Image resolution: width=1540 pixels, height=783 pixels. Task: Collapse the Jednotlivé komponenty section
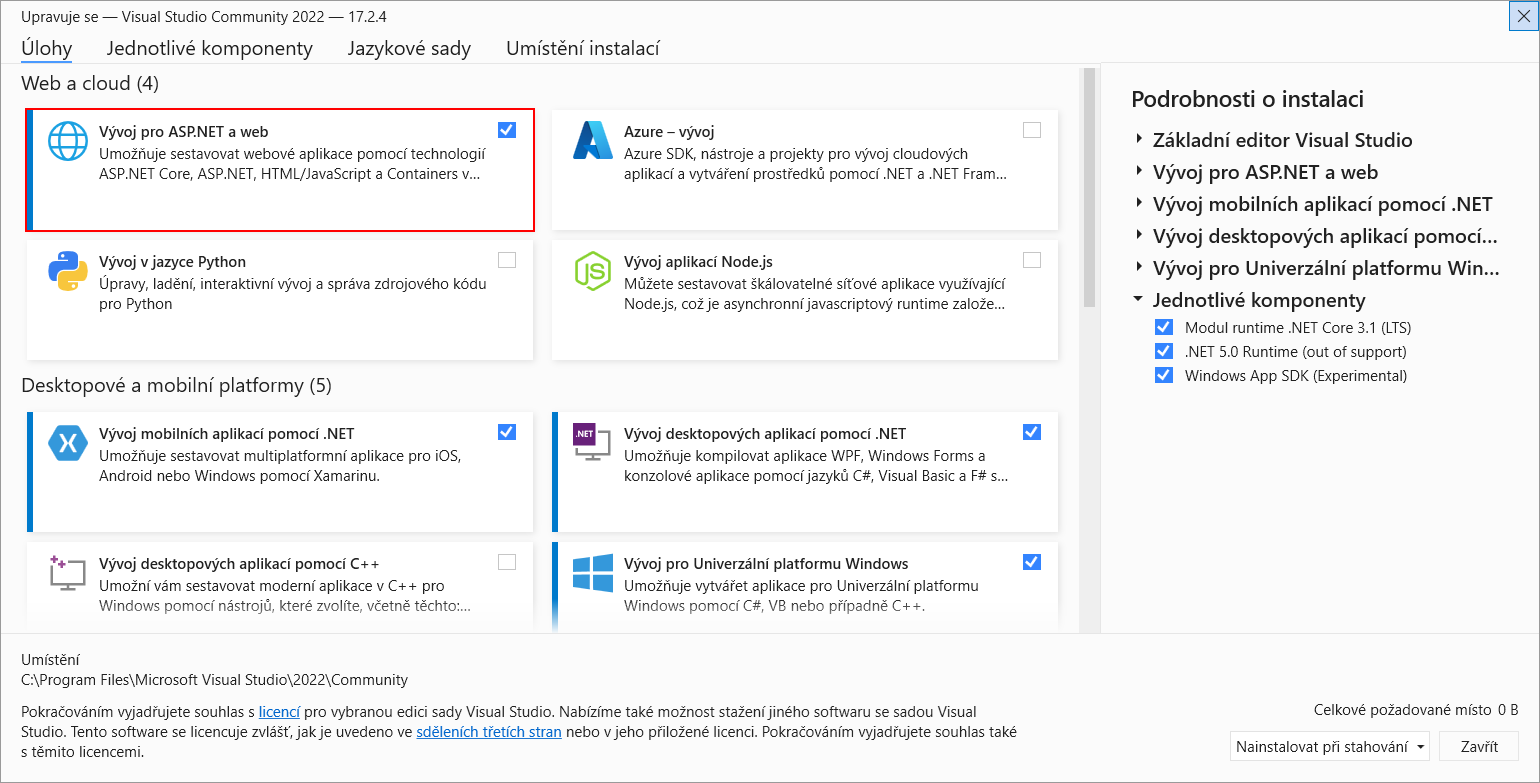tap(1139, 300)
